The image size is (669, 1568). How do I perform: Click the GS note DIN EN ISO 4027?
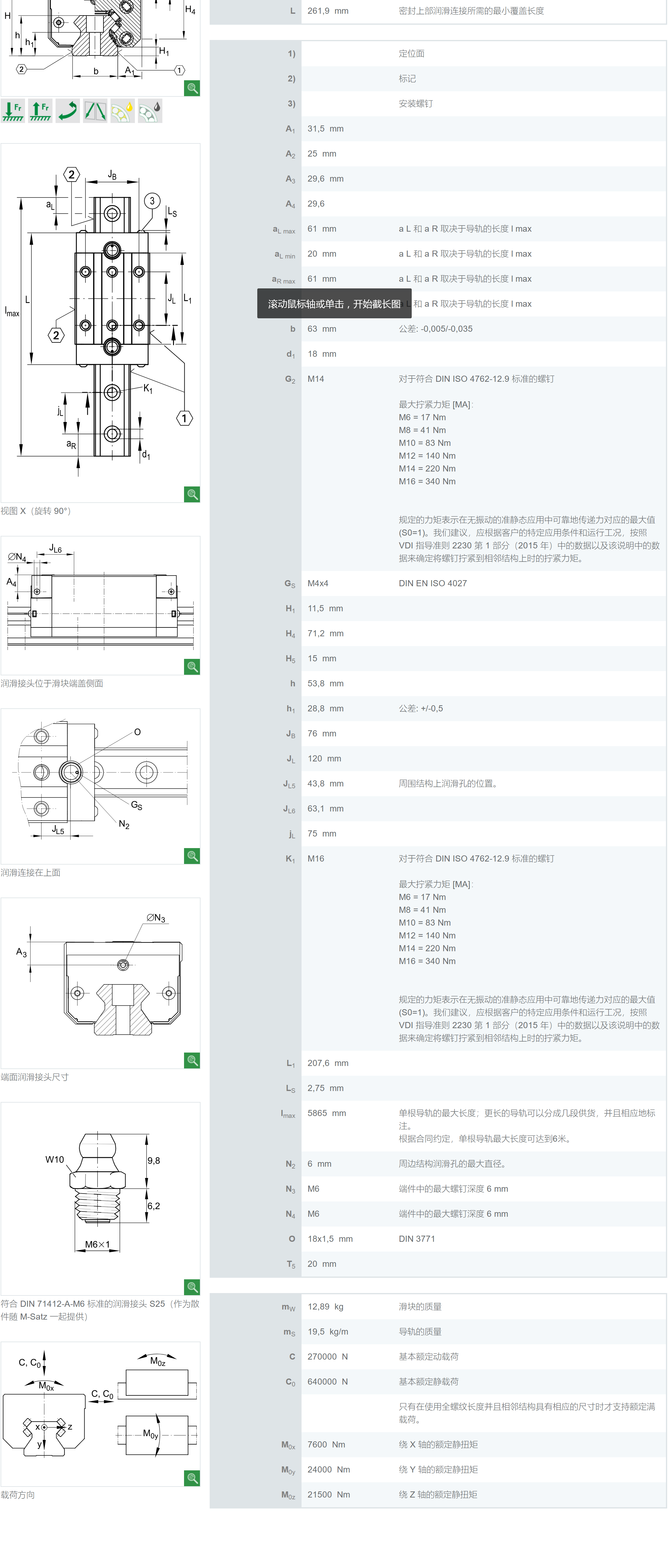point(433,584)
